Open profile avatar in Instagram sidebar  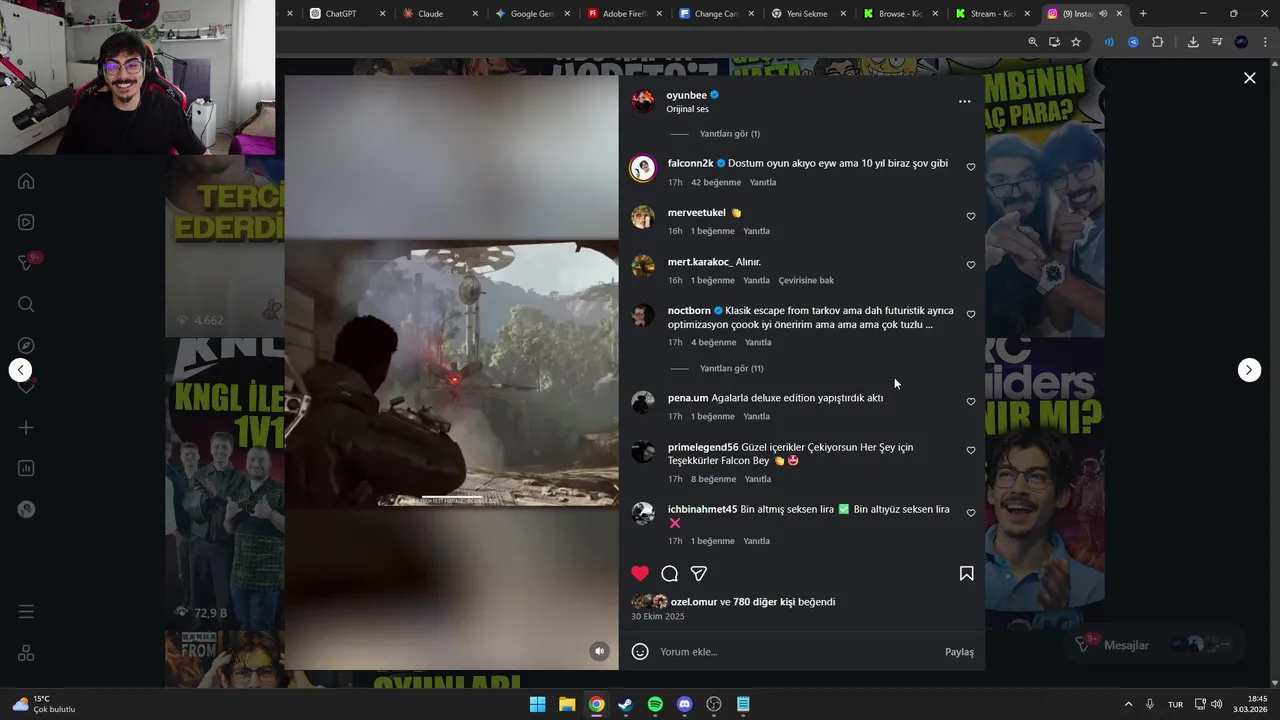26,509
